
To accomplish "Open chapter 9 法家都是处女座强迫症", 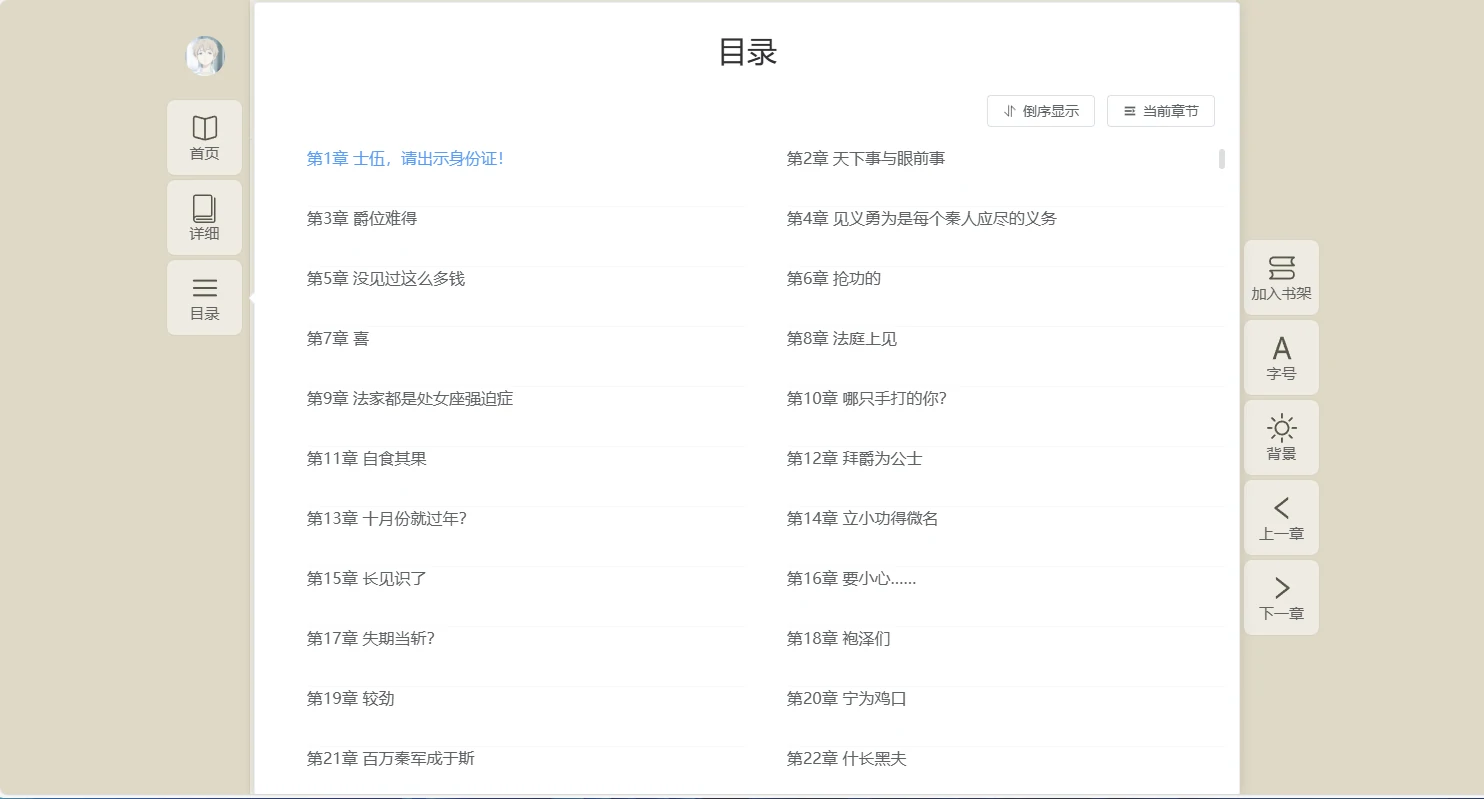I will [409, 398].
